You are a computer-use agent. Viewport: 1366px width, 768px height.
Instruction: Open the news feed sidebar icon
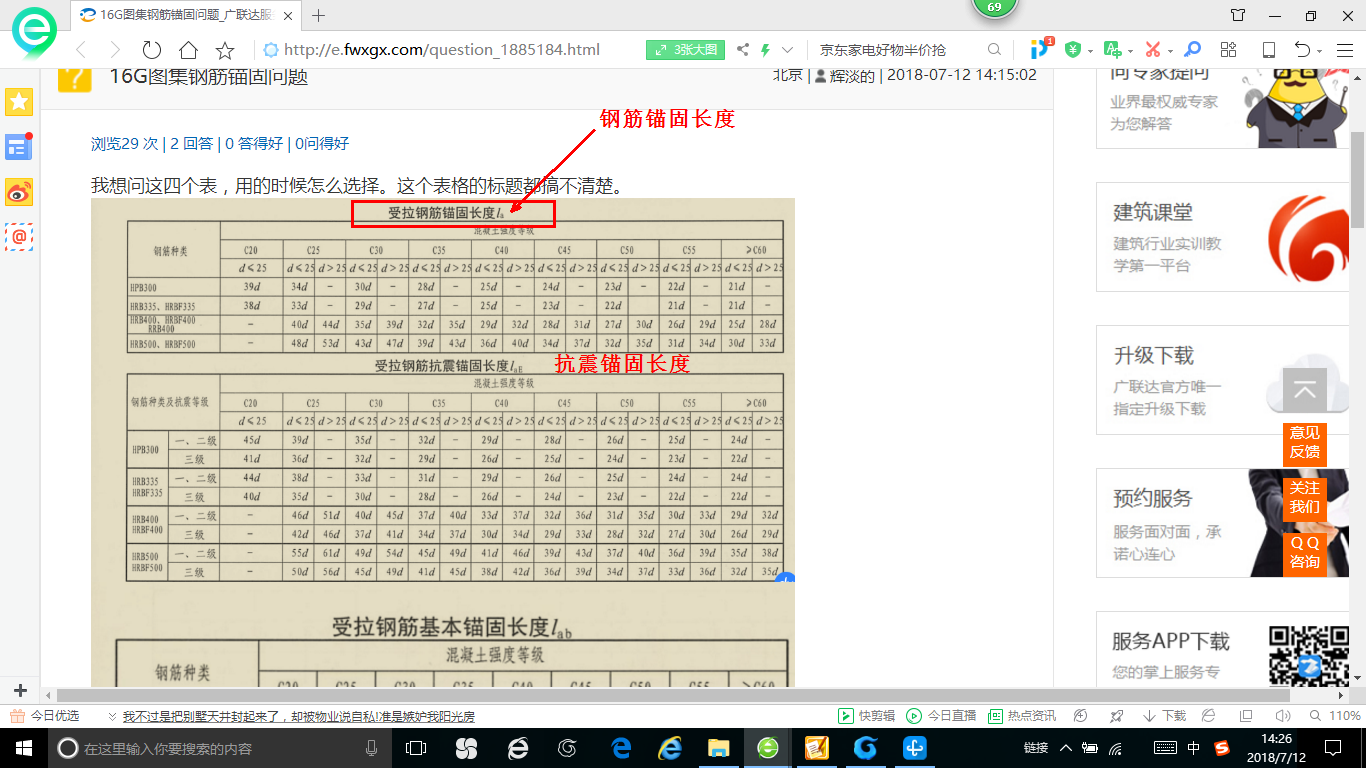pyautogui.click(x=19, y=147)
